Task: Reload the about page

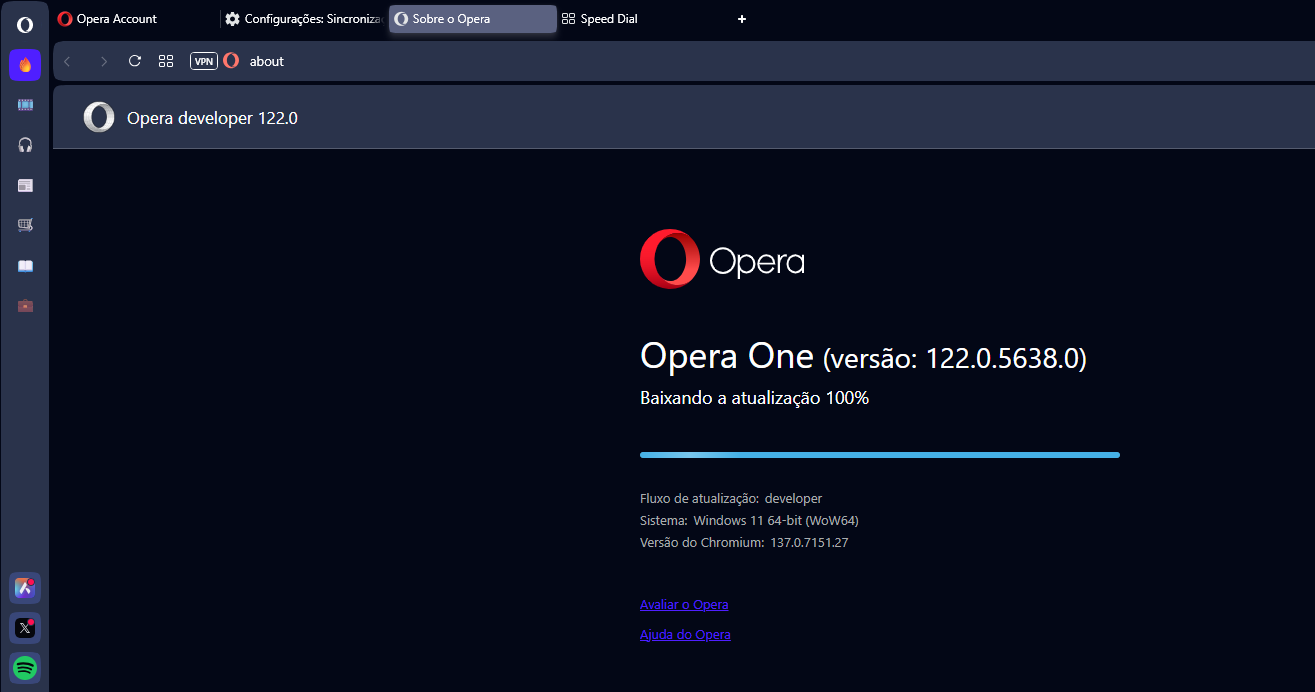Action: [135, 61]
